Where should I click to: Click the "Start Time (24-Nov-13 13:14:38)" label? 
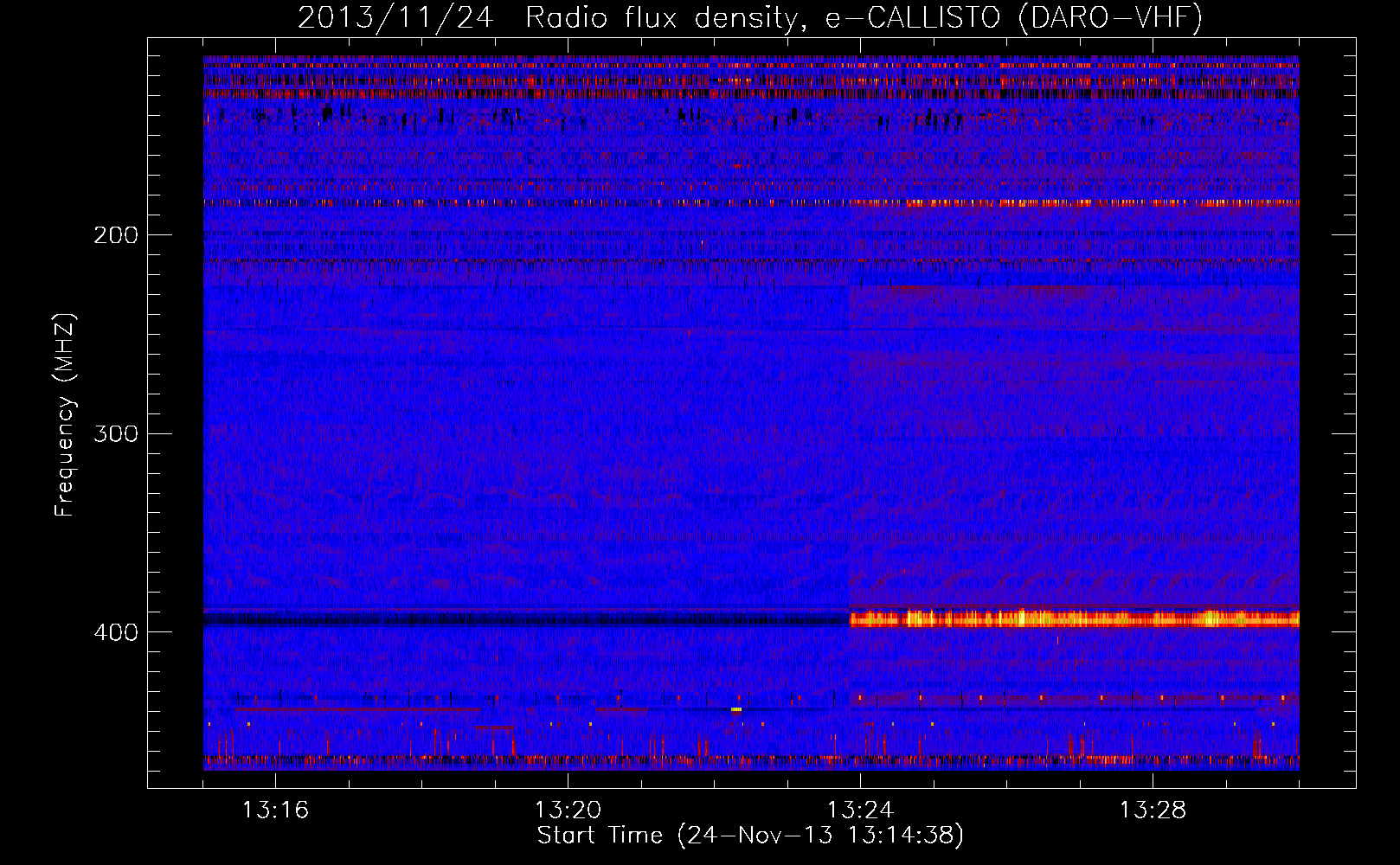tap(750, 836)
